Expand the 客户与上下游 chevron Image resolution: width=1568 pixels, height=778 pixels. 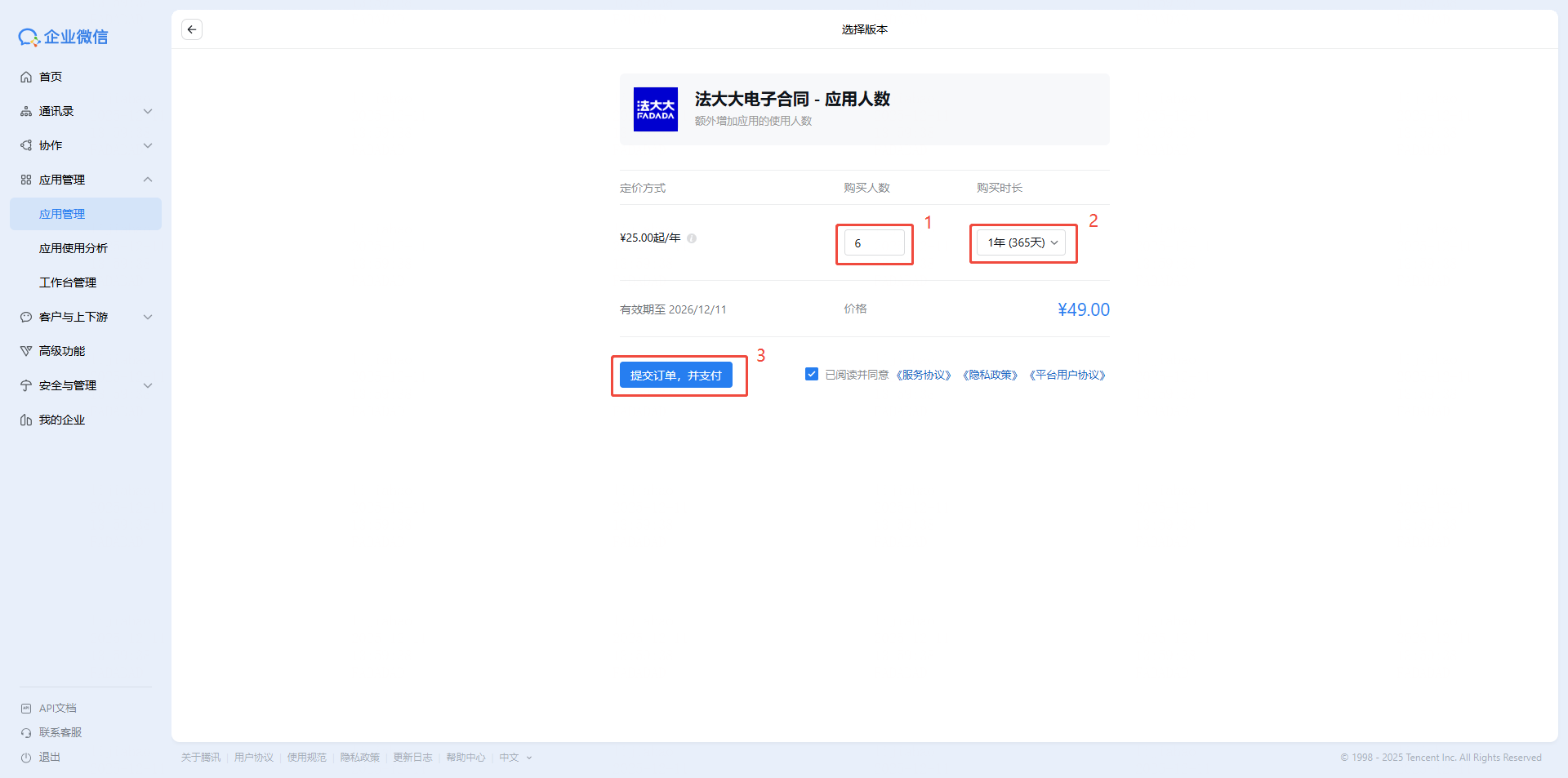[148, 317]
